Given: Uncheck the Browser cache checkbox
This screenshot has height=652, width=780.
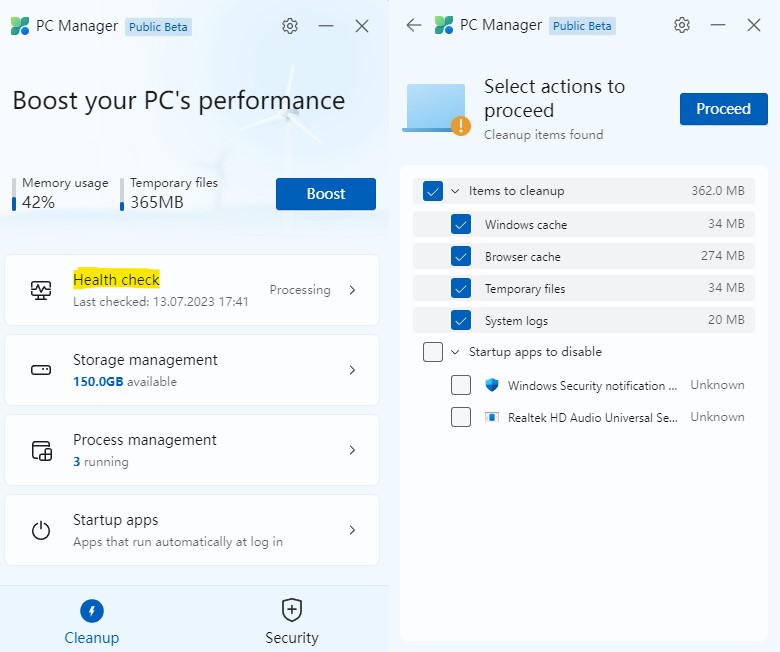Looking at the screenshot, I should pos(461,257).
